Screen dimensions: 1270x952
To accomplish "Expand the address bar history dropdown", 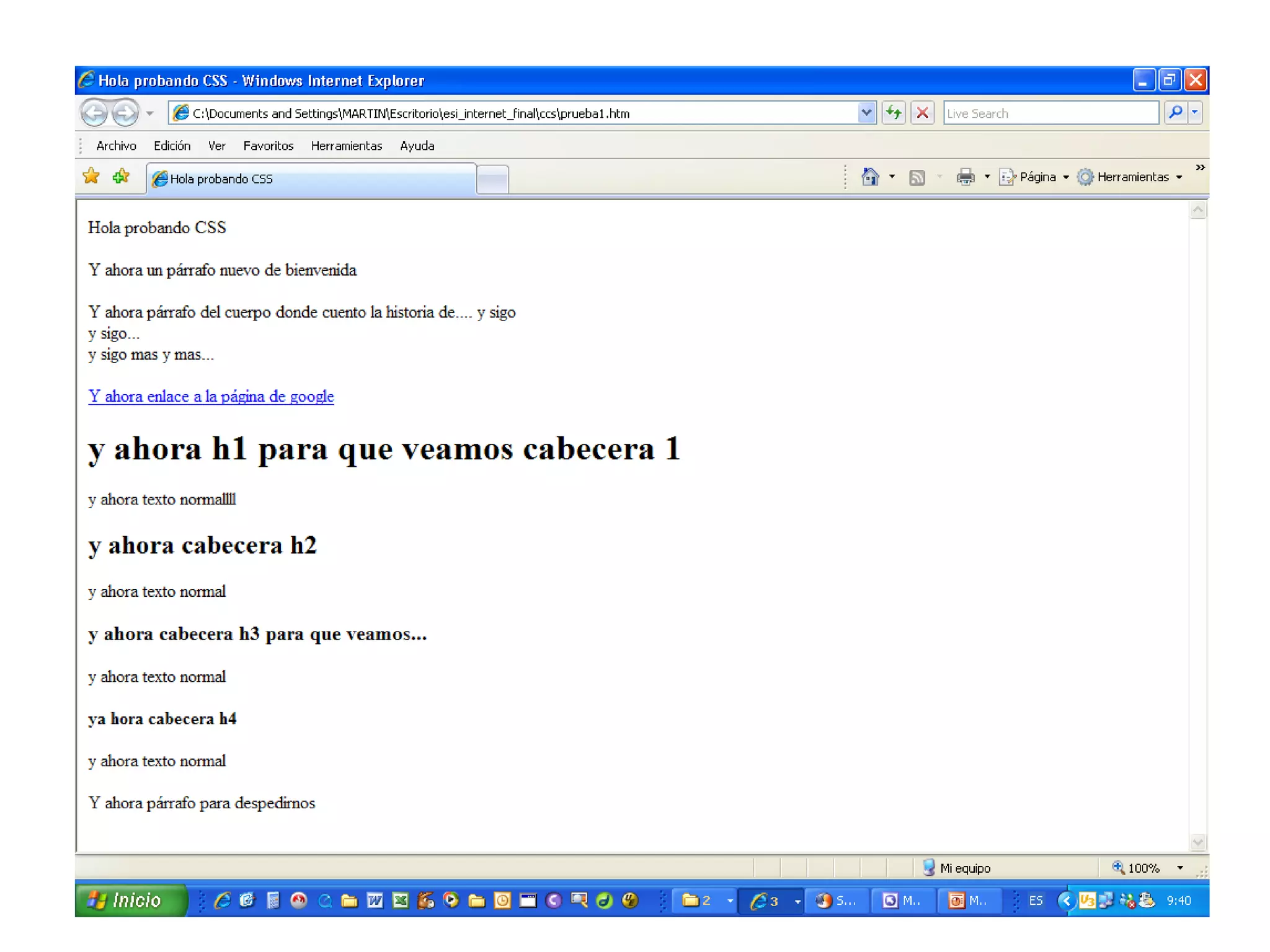I will click(866, 113).
